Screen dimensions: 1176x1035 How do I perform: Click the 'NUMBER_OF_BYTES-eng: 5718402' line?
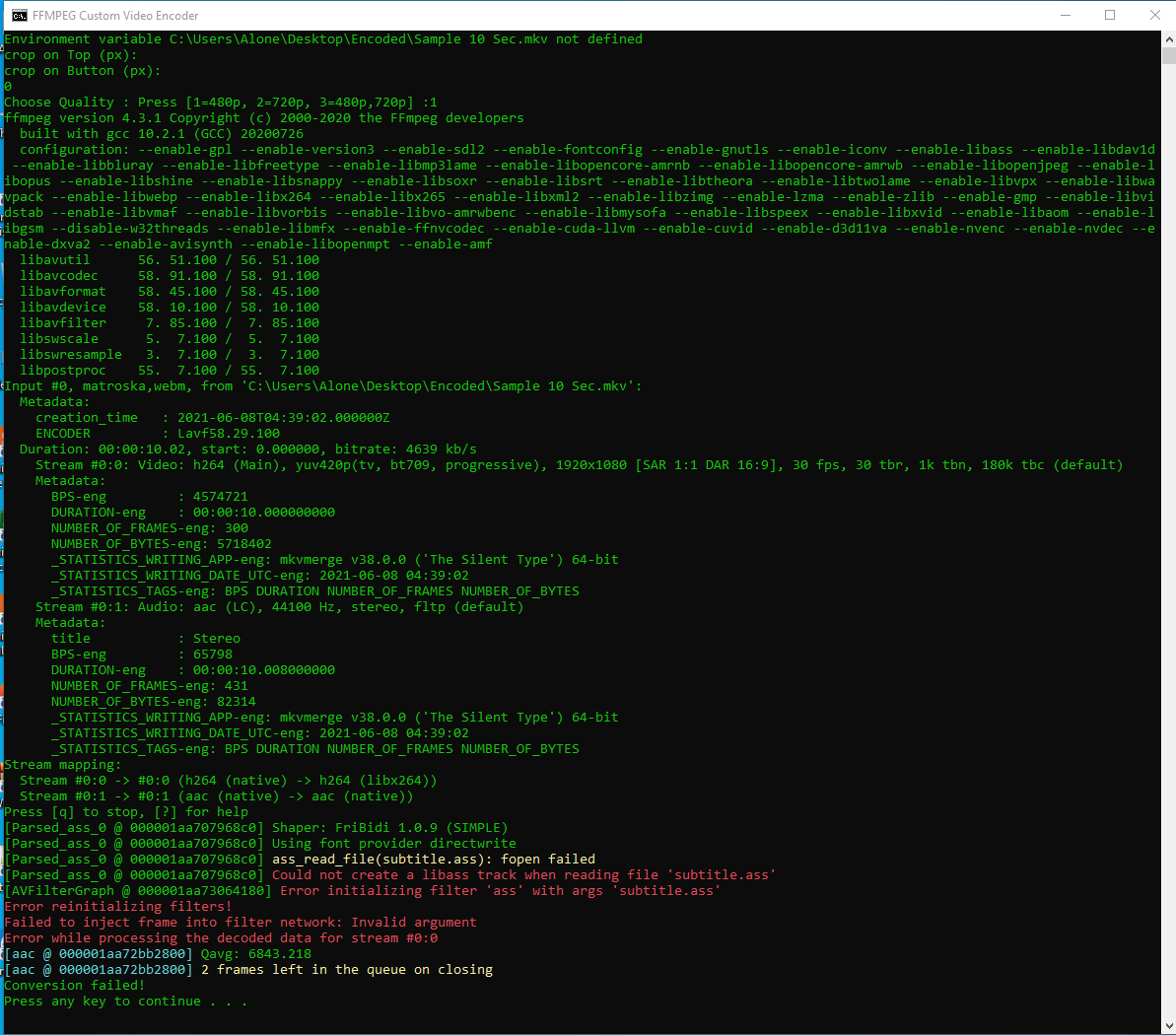[162, 543]
